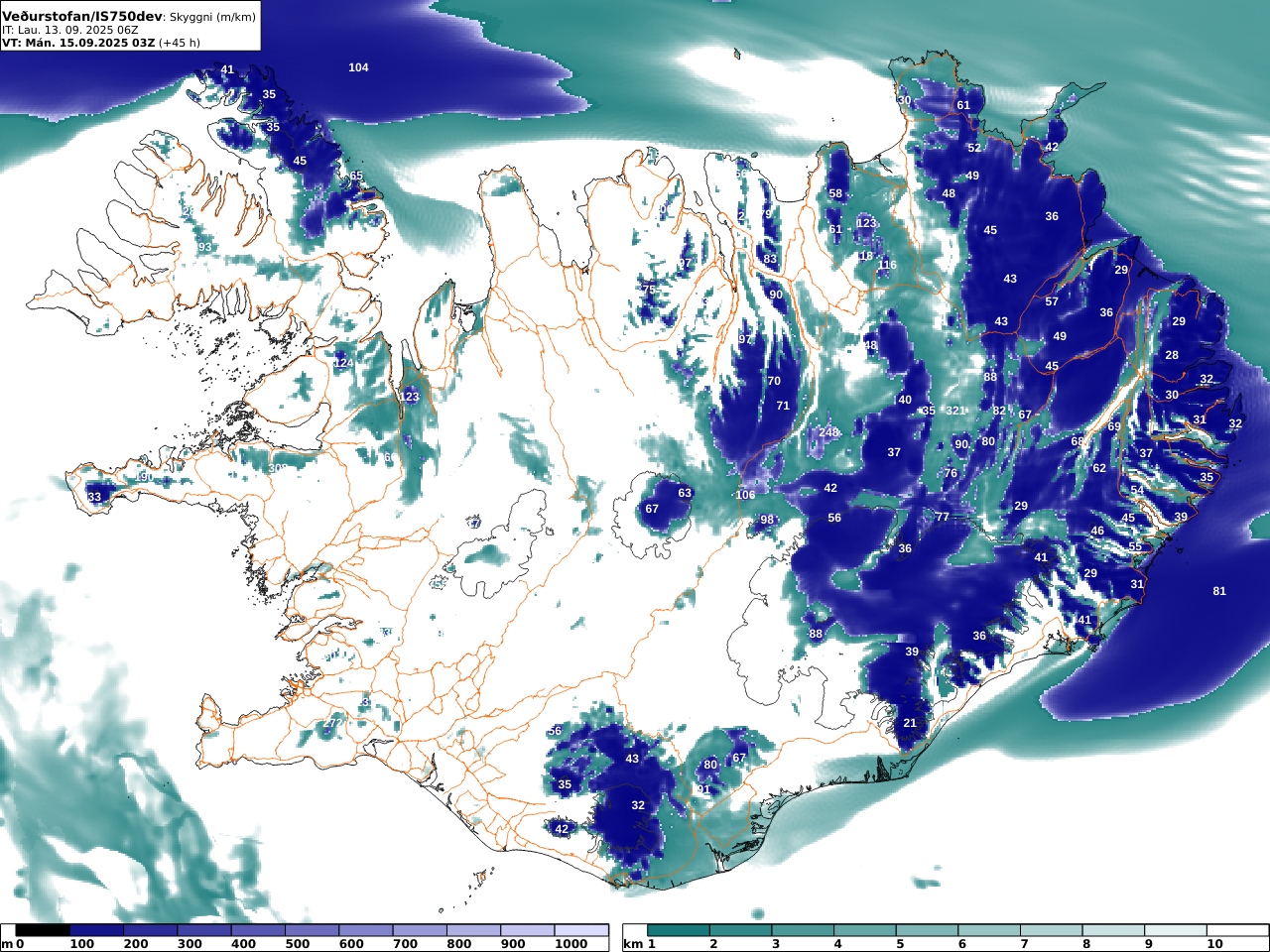Click the 1–2 km teal legend swatch
Viewport: 1270px width, 952px height.
679,930
